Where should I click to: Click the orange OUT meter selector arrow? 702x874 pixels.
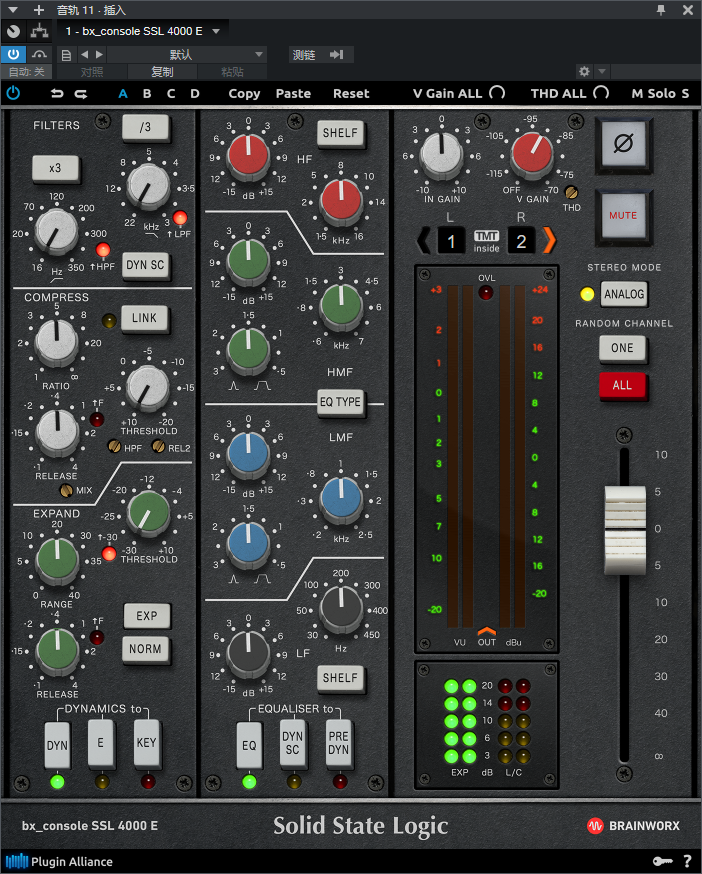[x=486, y=630]
